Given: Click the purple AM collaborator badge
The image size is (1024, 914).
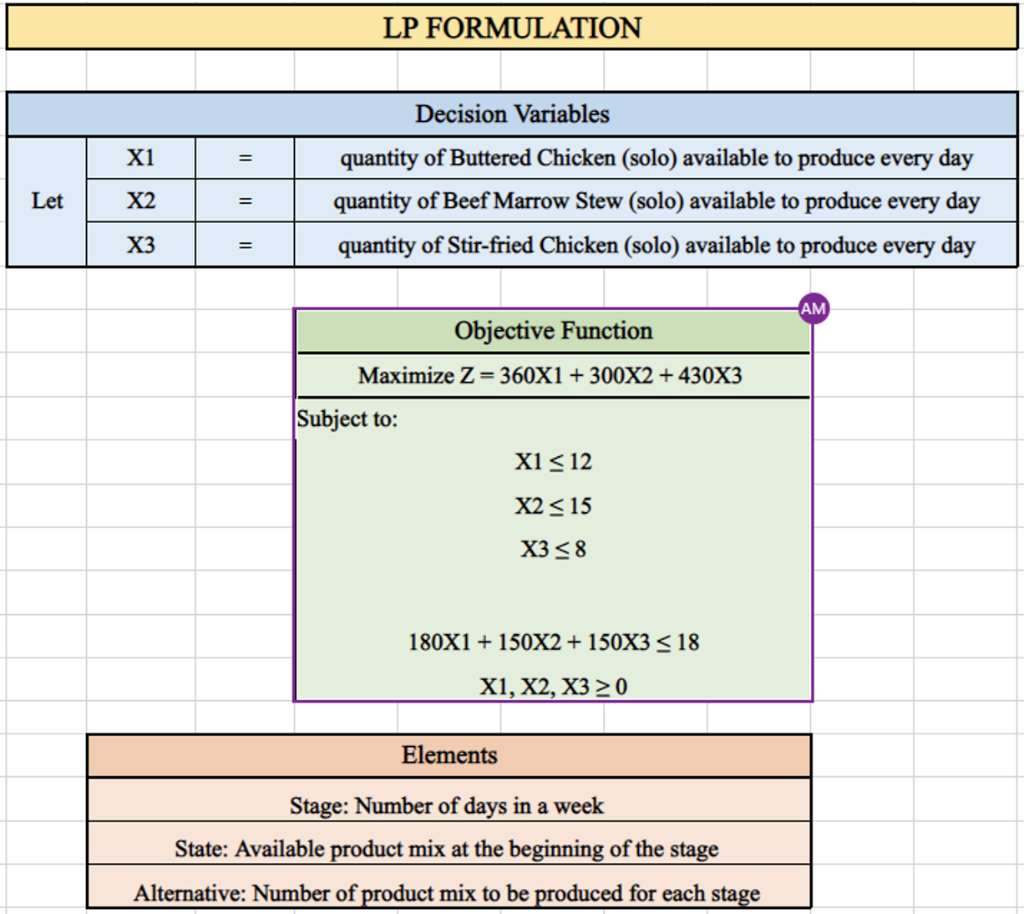Looking at the screenshot, I should pyautogui.click(x=813, y=308).
